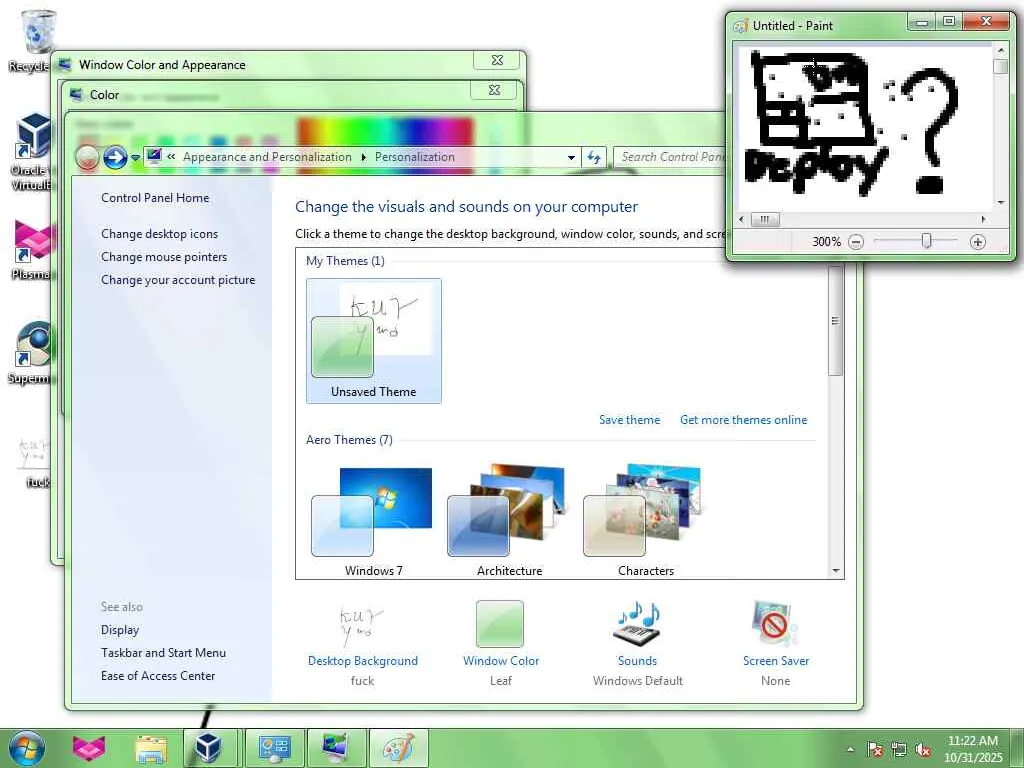
Task: Open Ease of Access Center link
Action: (x=158, y=676)
